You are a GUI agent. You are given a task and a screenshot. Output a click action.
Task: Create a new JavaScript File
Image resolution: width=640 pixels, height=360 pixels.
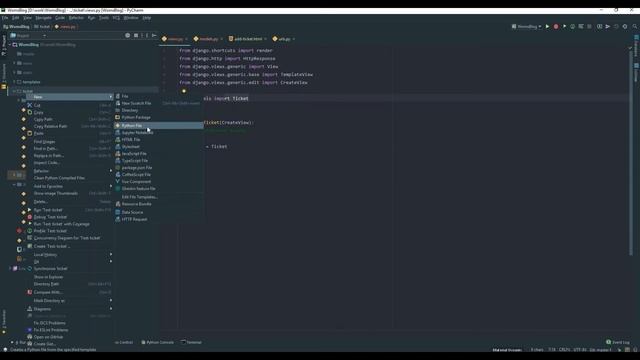click(159, 154)
